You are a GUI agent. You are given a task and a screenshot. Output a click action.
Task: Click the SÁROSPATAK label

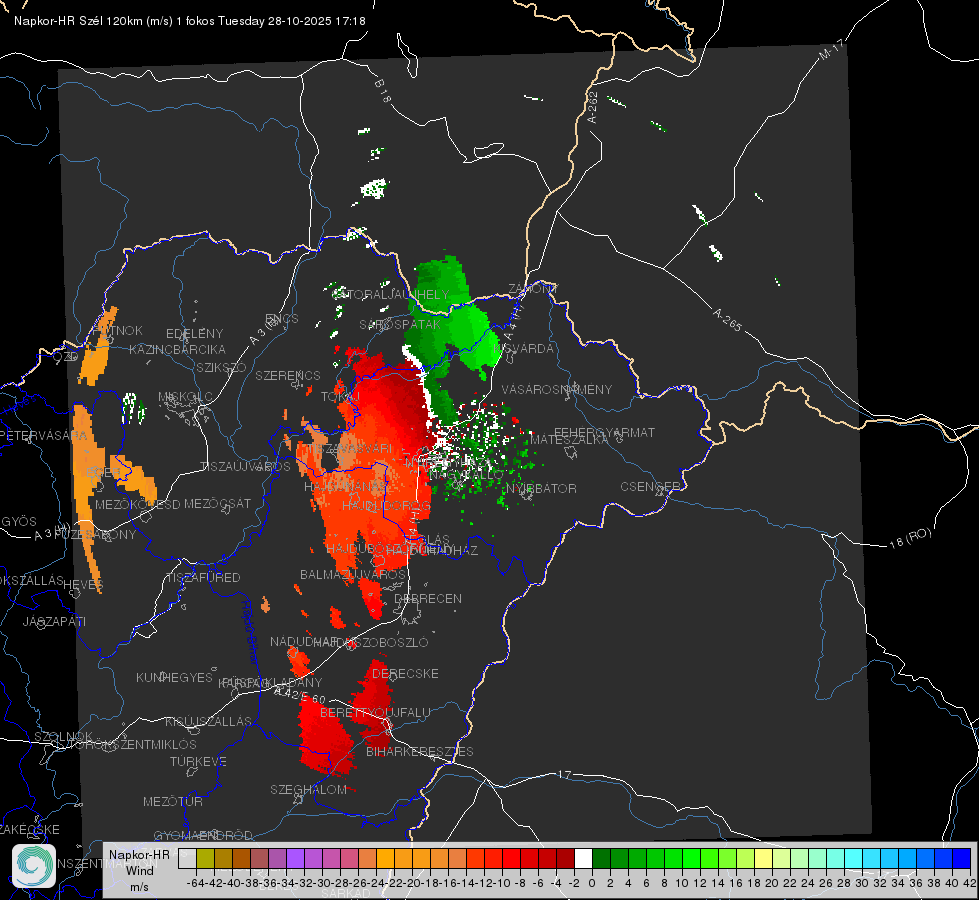point(400,324)
